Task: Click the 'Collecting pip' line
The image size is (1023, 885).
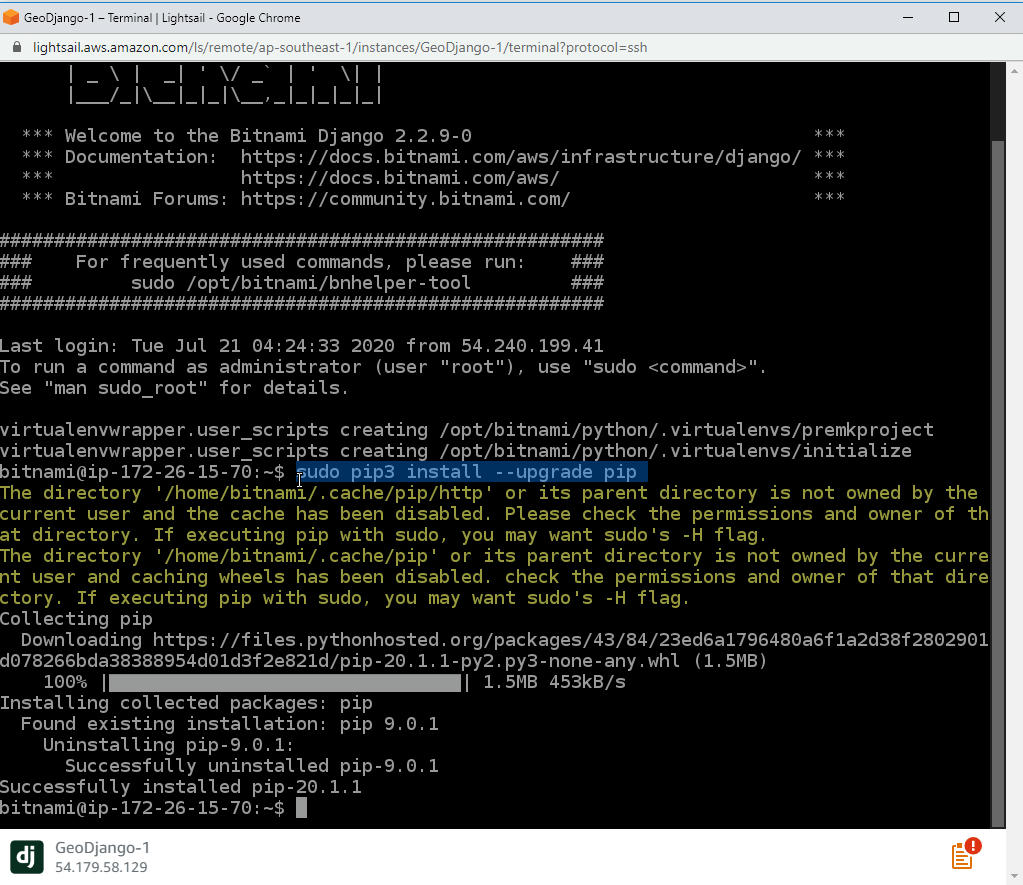Action: point(76,619)
